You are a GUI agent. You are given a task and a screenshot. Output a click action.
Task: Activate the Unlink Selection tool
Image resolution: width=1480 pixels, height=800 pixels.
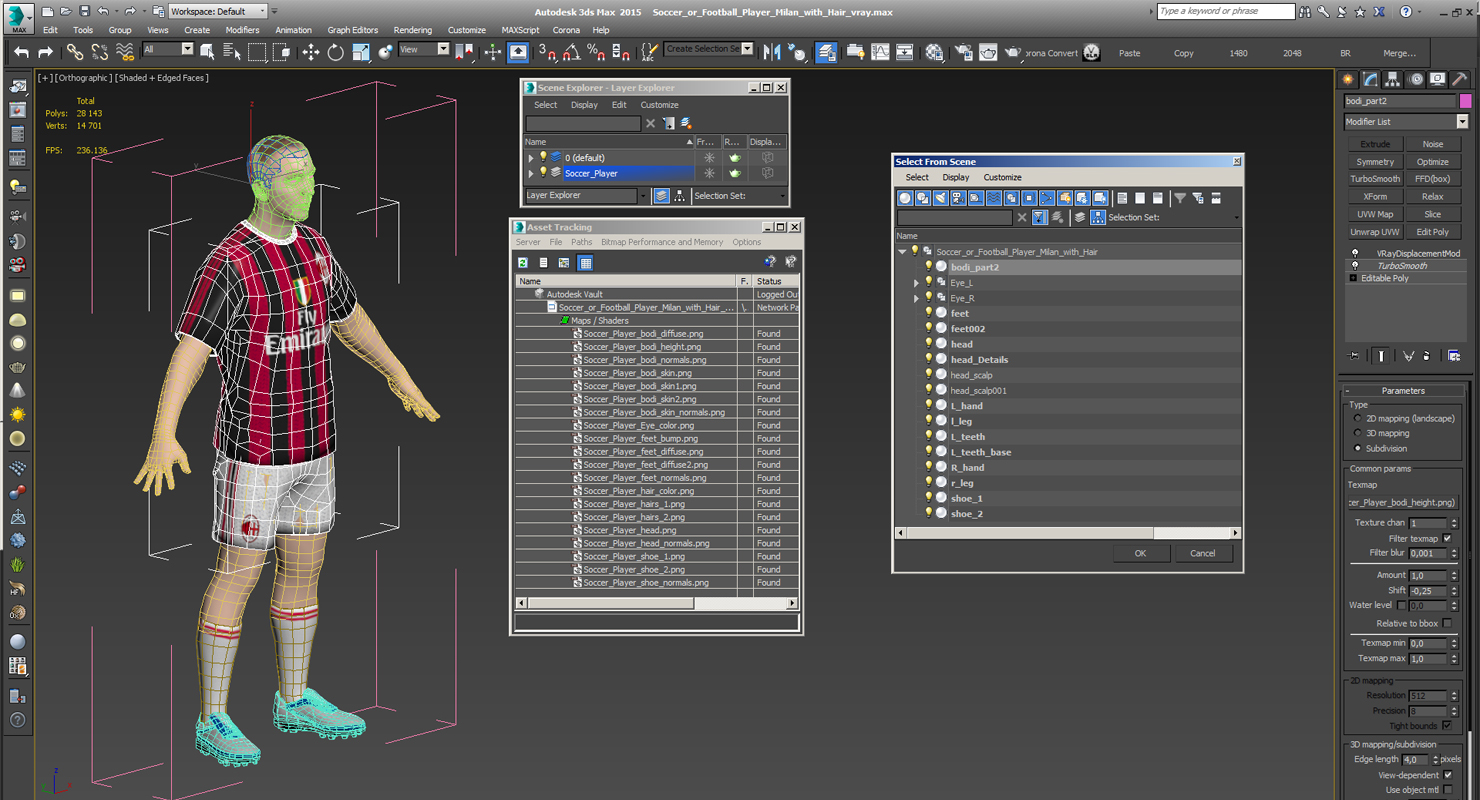[x=99, y=52]
